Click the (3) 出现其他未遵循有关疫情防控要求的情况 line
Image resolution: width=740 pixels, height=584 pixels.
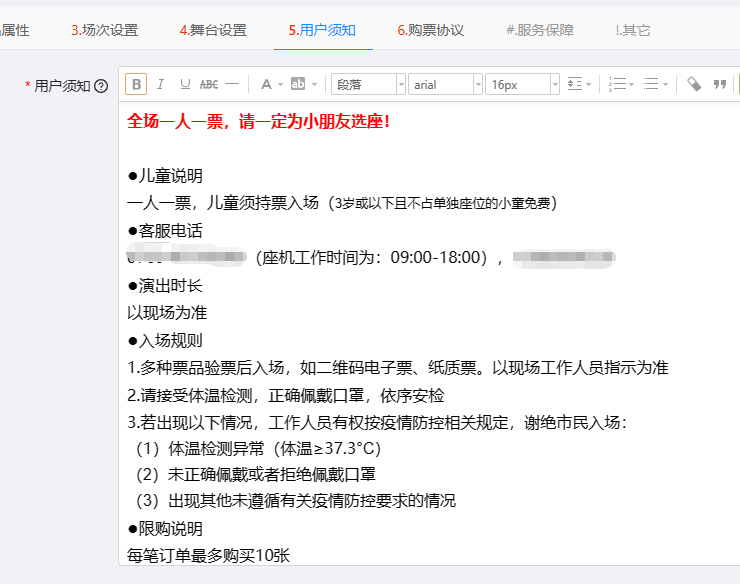[296, 501]
